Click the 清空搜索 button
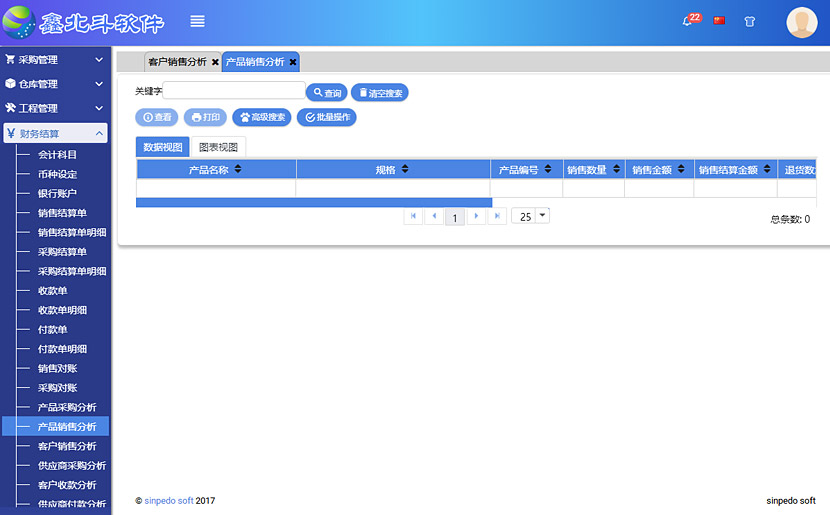The height and width of the screenshot is (515, 830). pyautogui.click(x=380, y=93)
